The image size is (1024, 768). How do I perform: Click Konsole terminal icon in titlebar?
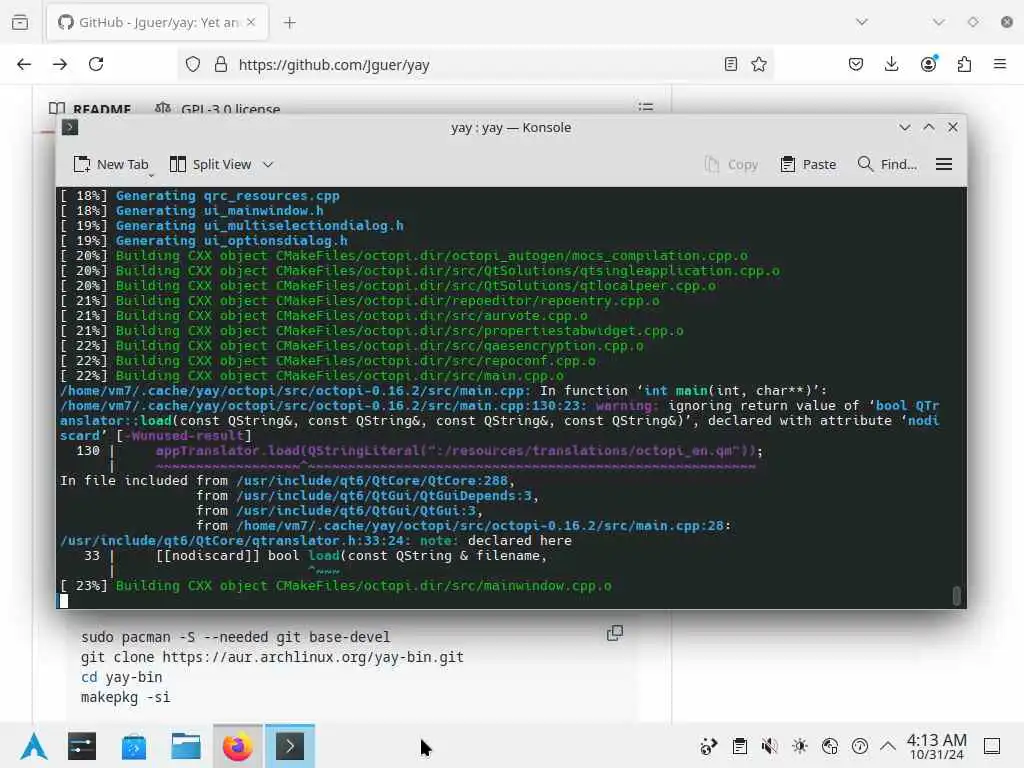70,127
